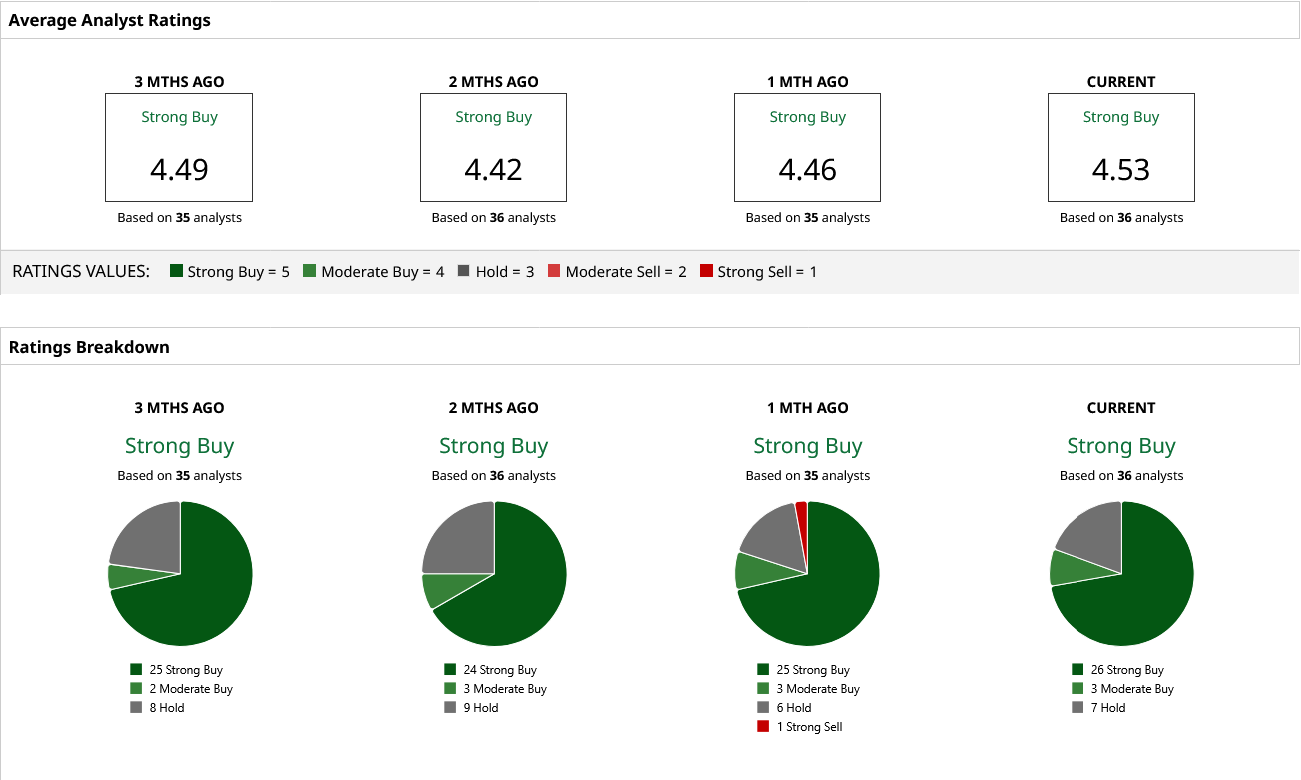This screenshot has height=780, width=1301.
Task: Click the '24 Strong Buy' legend entry
Action: click(491, 670)
